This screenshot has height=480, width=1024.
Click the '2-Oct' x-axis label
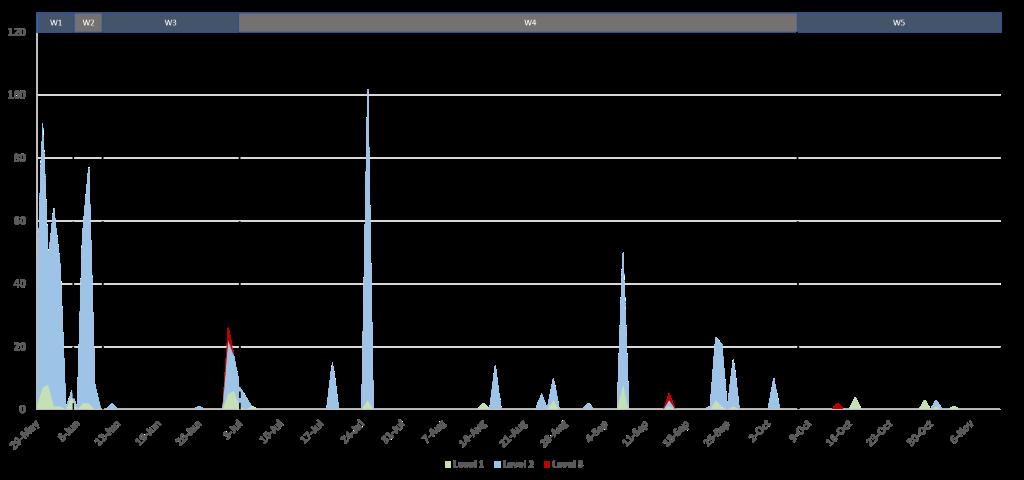[758, 431]
